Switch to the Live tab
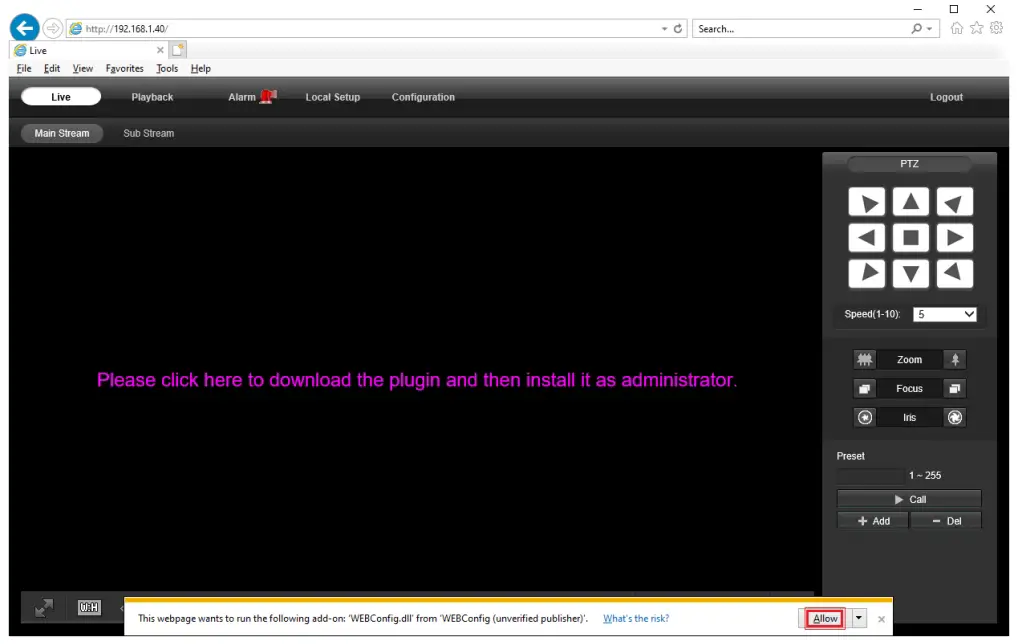Viewport: 1017px width, 644px height. [x=61, y=97]
